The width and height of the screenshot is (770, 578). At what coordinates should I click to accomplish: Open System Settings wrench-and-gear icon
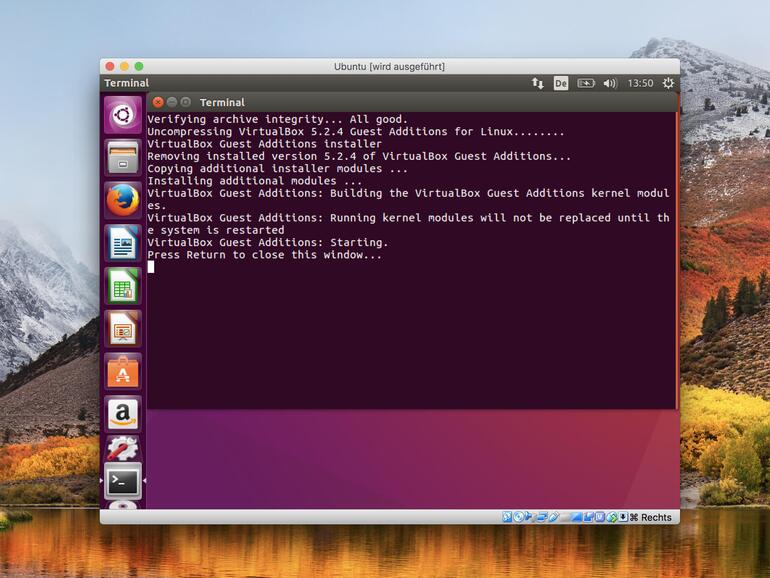click(x=123, y=448)
